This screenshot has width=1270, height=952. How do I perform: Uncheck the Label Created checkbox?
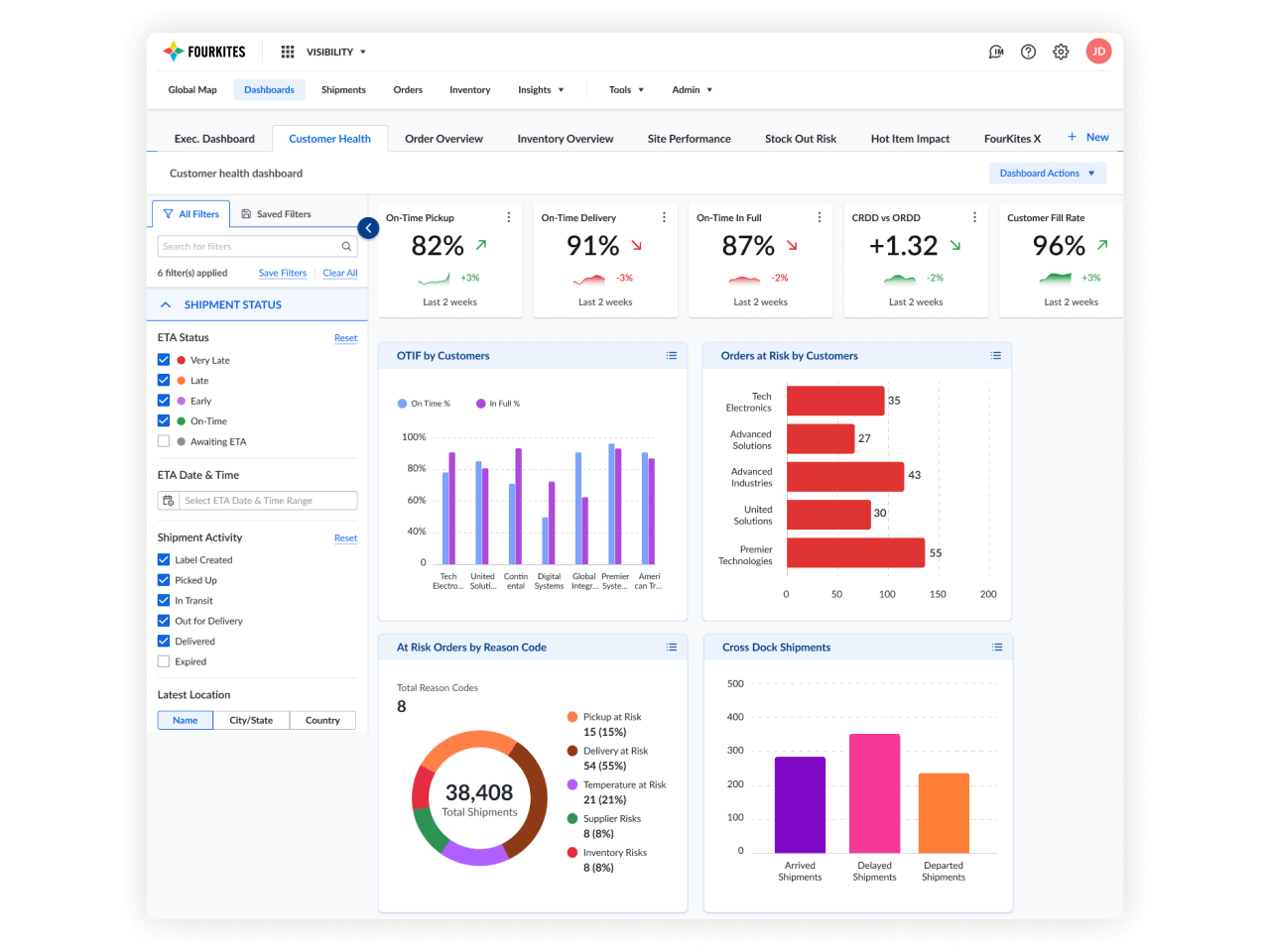tap(164, 559)
